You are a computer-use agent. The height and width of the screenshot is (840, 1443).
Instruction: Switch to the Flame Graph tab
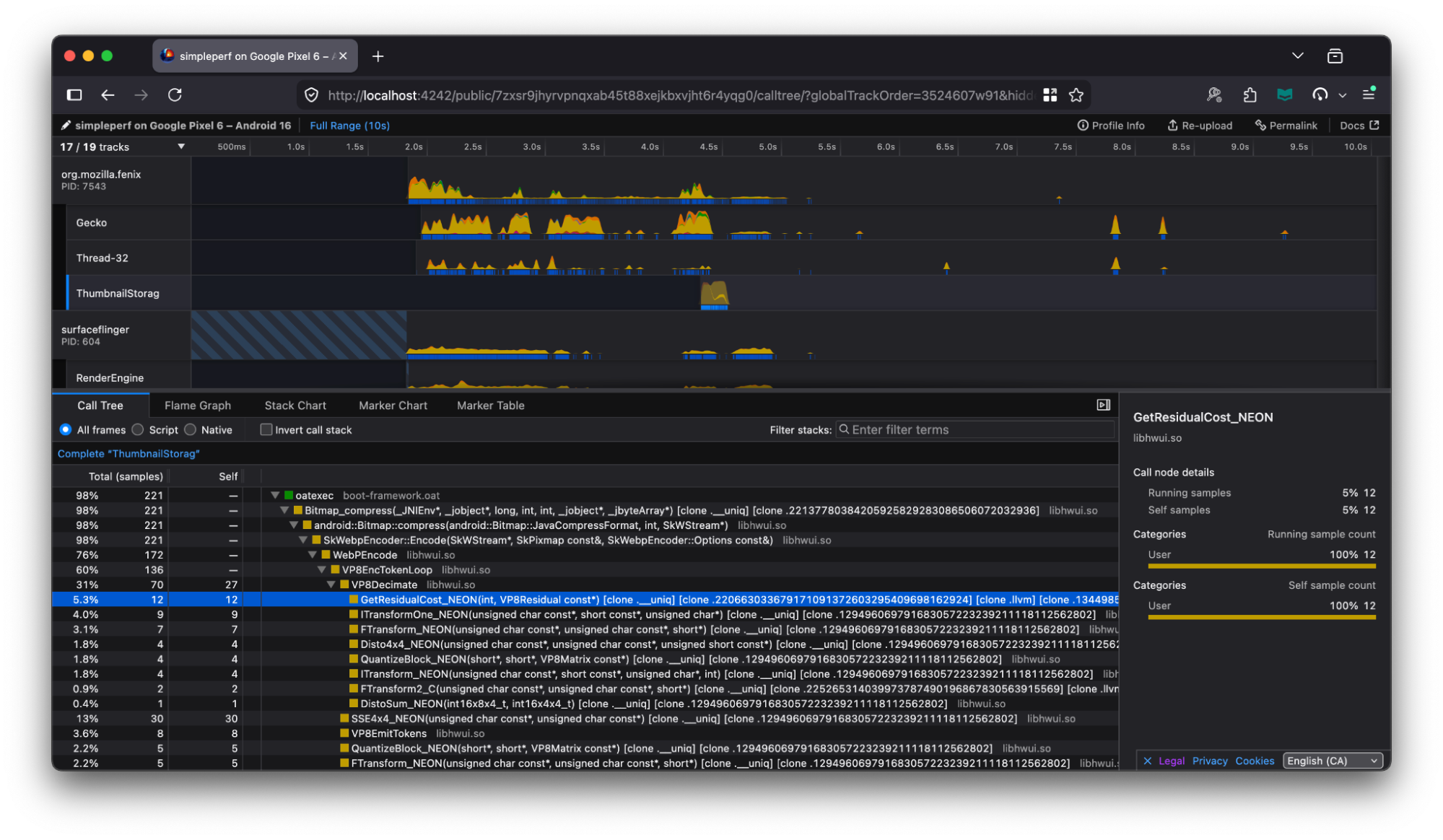197,406
